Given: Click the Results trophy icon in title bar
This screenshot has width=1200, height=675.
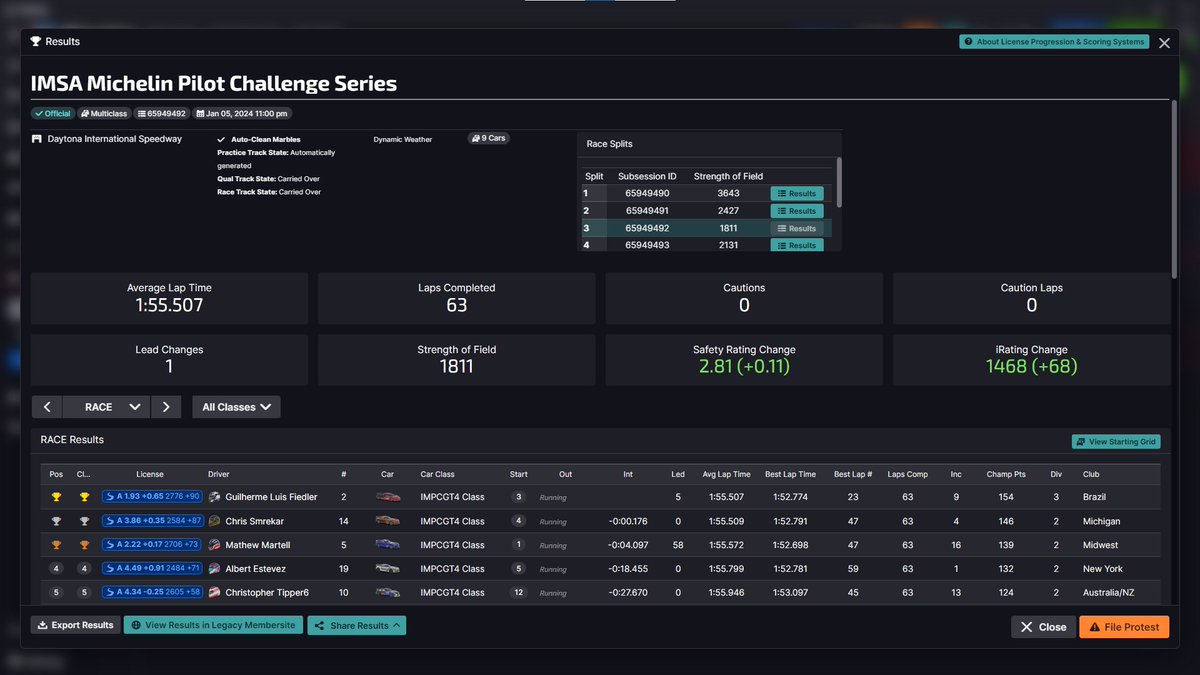Looking at the screenshot, I should pyautogui.click(x=36, y=42).
